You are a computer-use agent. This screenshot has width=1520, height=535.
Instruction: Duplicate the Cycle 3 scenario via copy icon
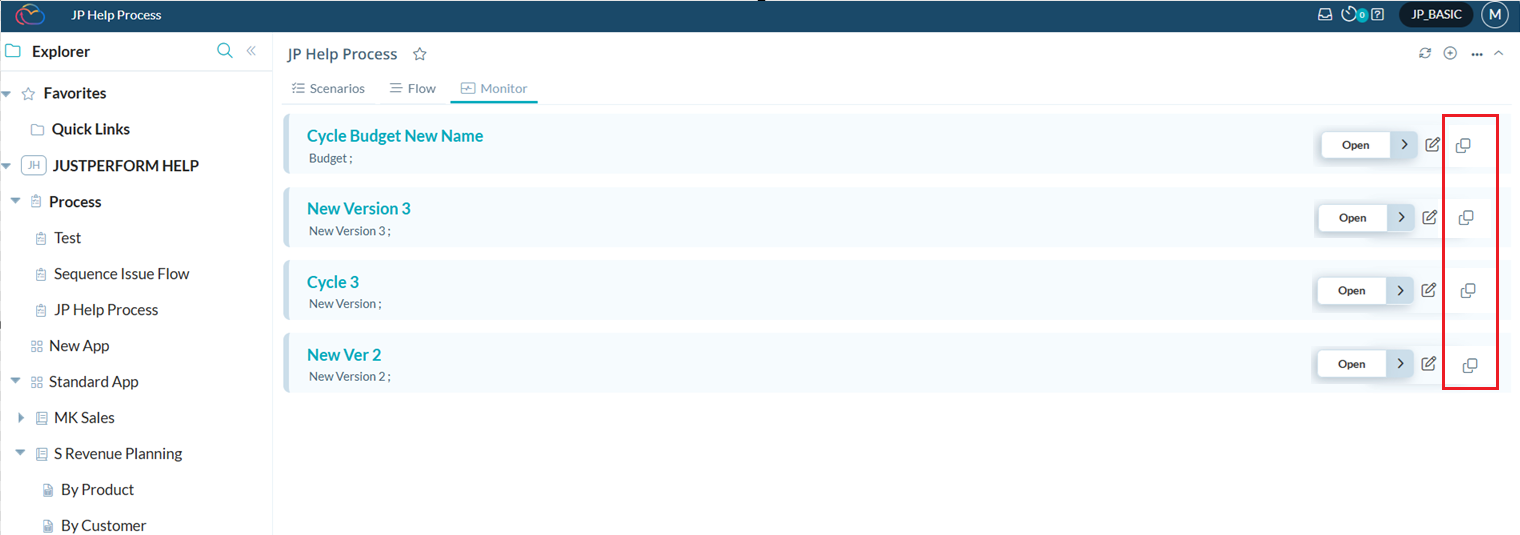click(x=1468, y=291)
